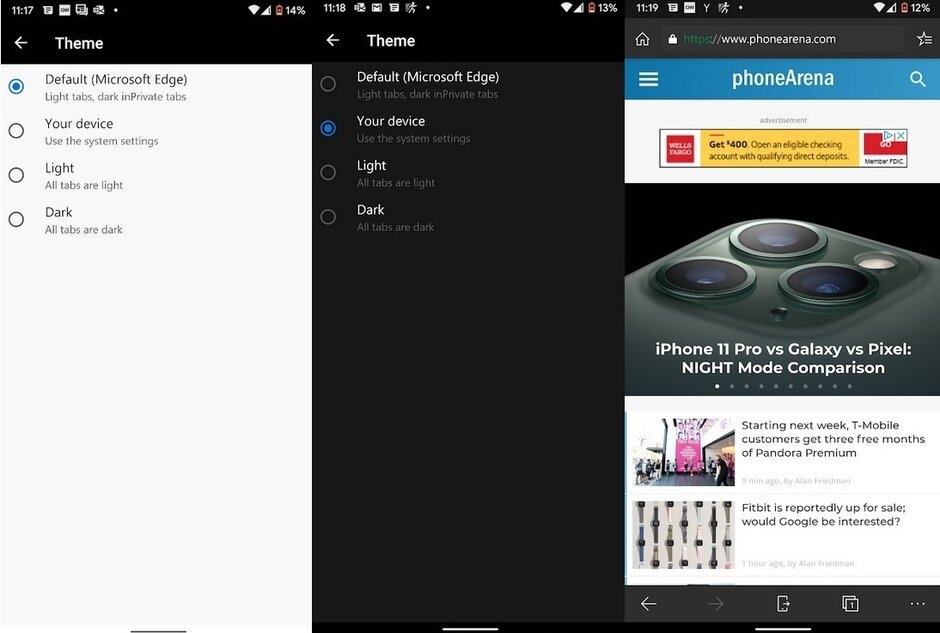This screenshot has width=940, height=633.
Task: Tap the '1 hour ago, by Alan Friedman' byline
Action: tap(798, 563)
